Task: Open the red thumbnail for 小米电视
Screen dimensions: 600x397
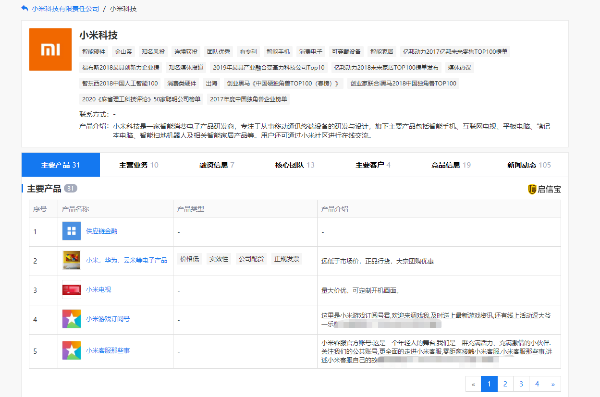Action: [72, 290]
